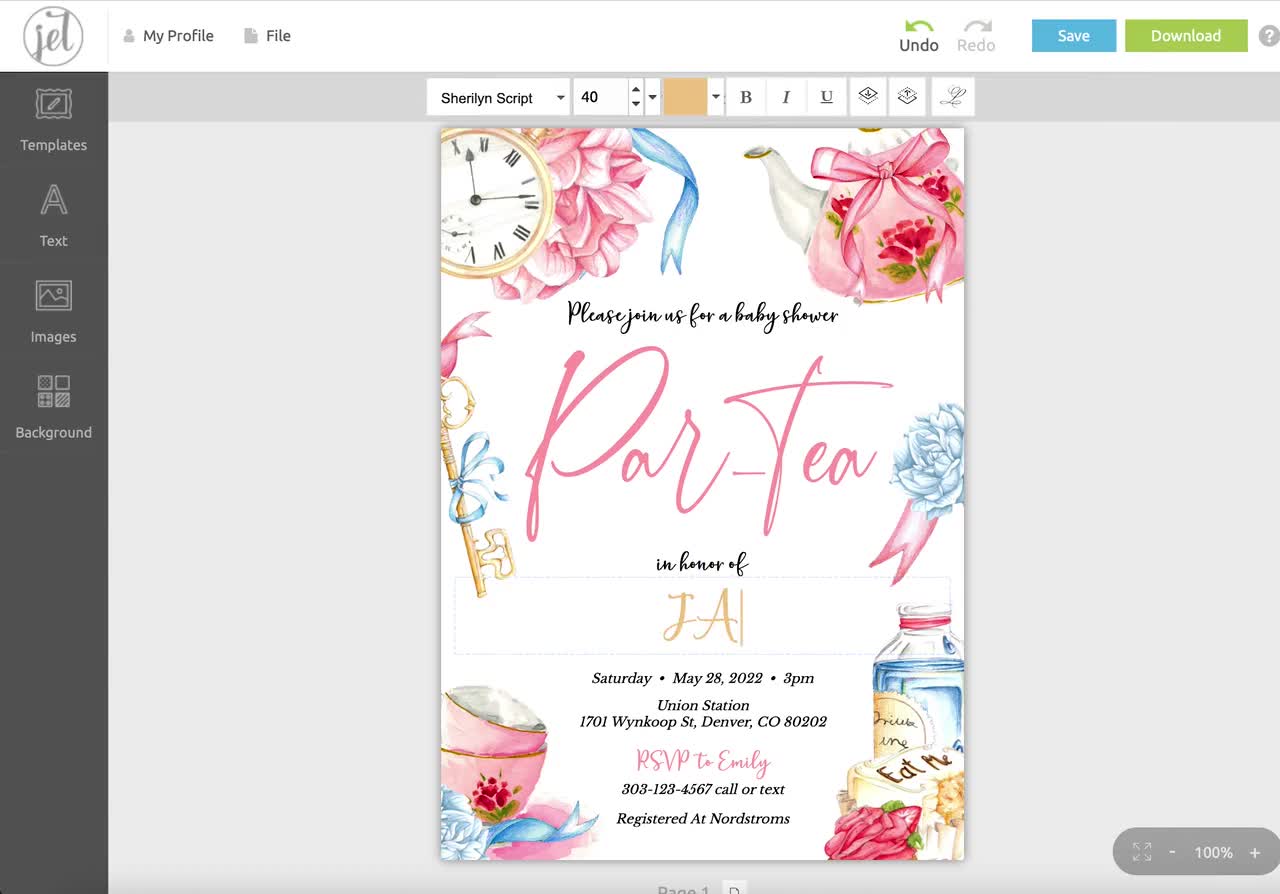
Task: Toggle bold formatting on selected text
Action: click(x=745, y=96)
